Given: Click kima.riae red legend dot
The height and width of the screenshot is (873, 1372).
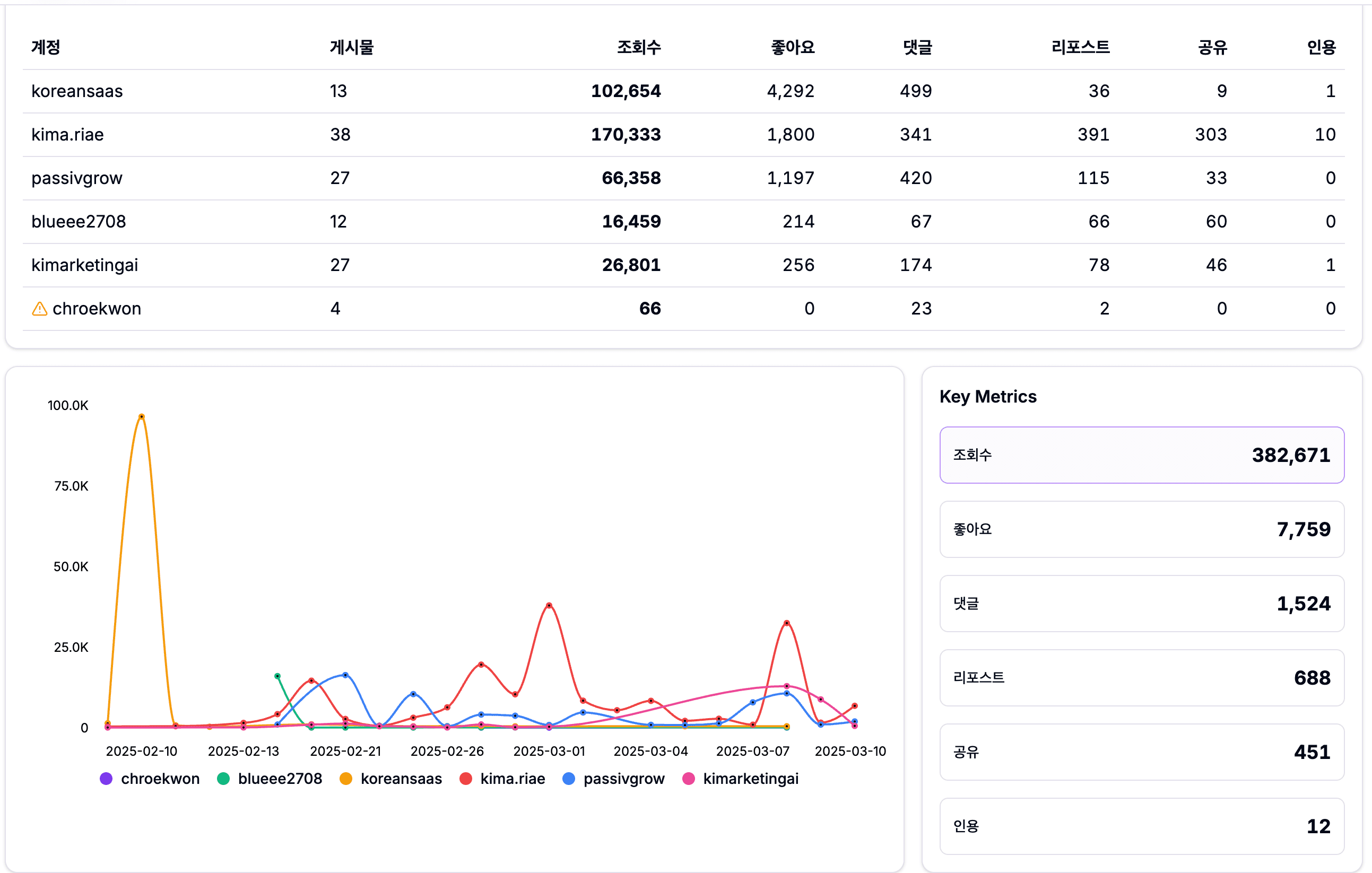Looking at the screenshot, I should tap(465, 779).
